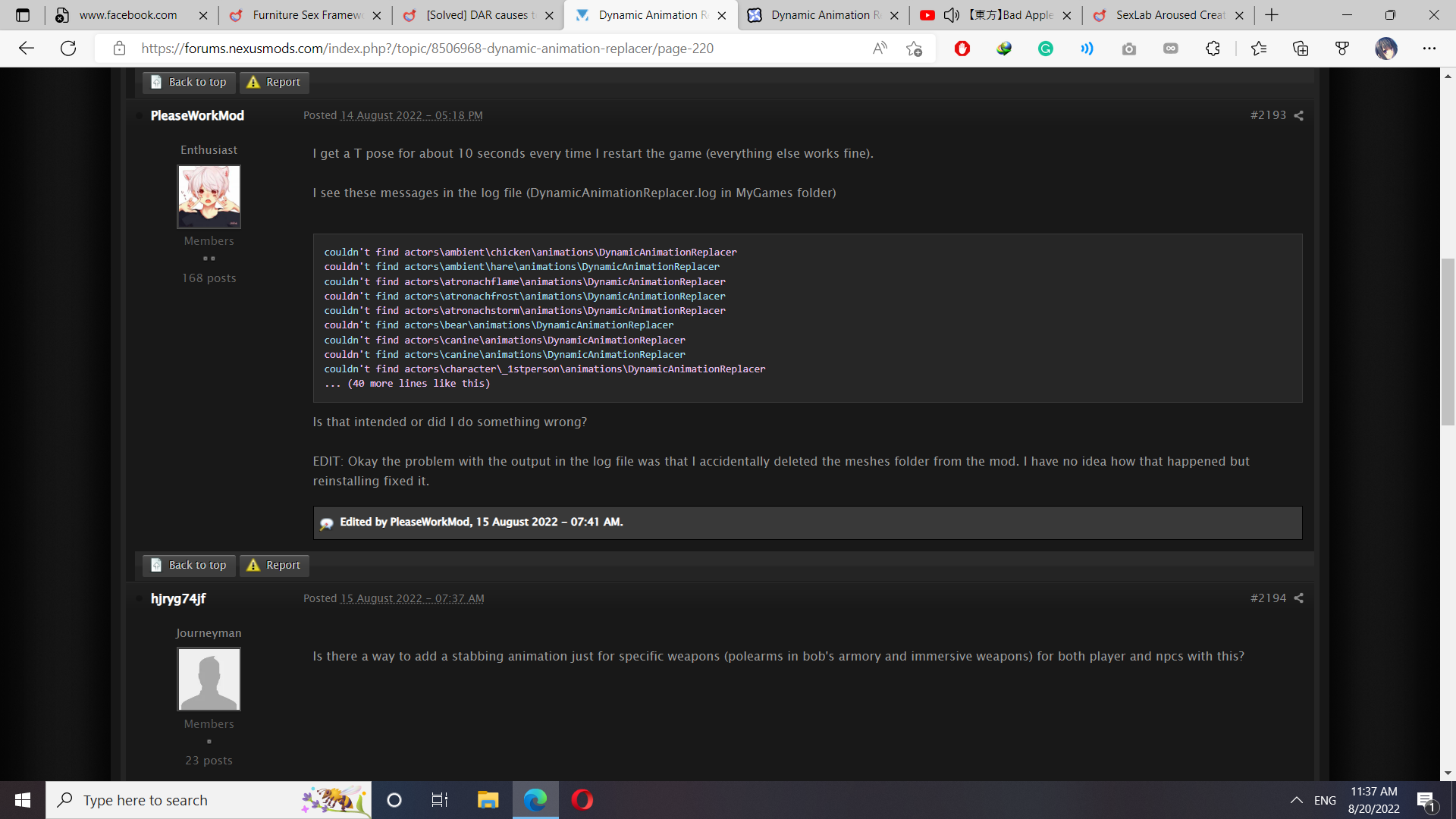1456x819 pixels.
Task: Report post #2193 by PleaseWorkMod
Action: tap(275, 565)
